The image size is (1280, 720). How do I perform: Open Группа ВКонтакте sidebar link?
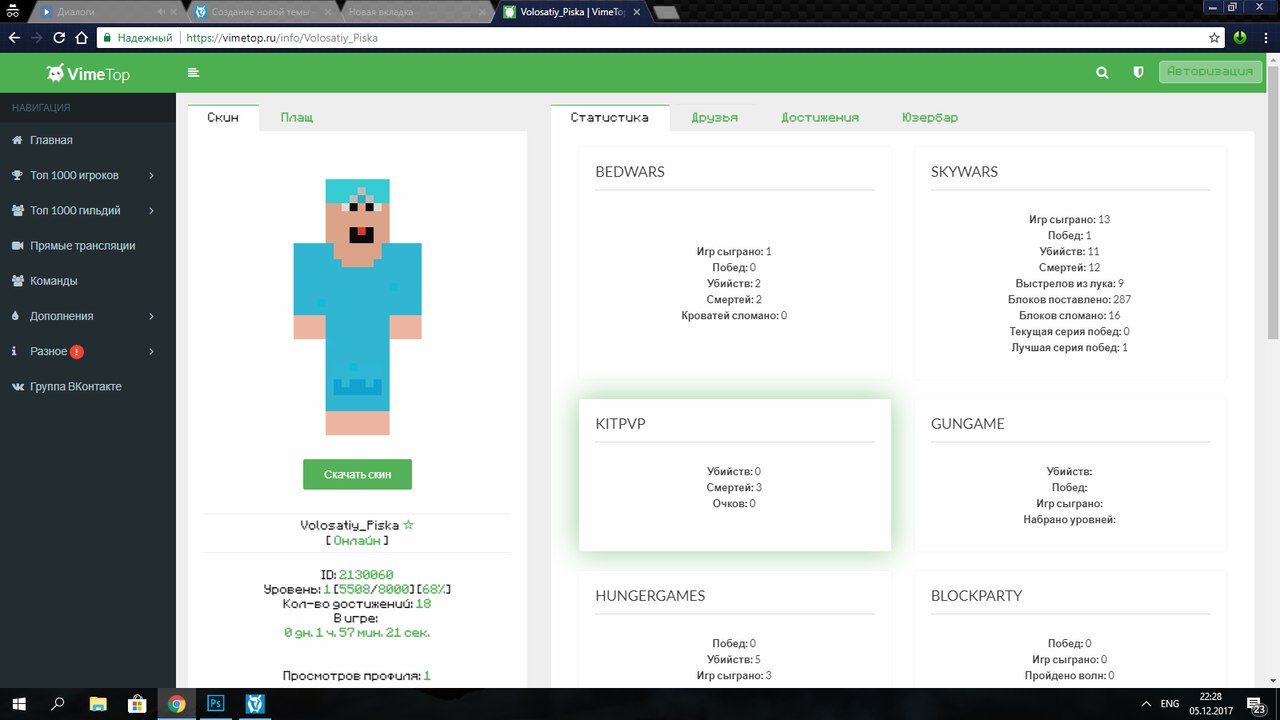[75, 386]
